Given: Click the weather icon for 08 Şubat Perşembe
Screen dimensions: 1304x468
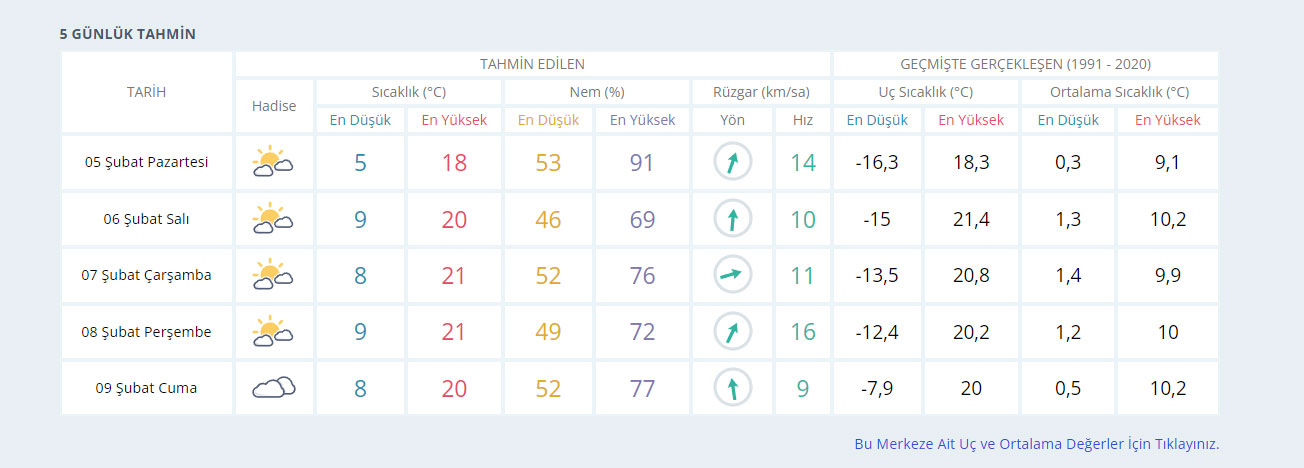Looking at the screenshot, I should point(273,331).
